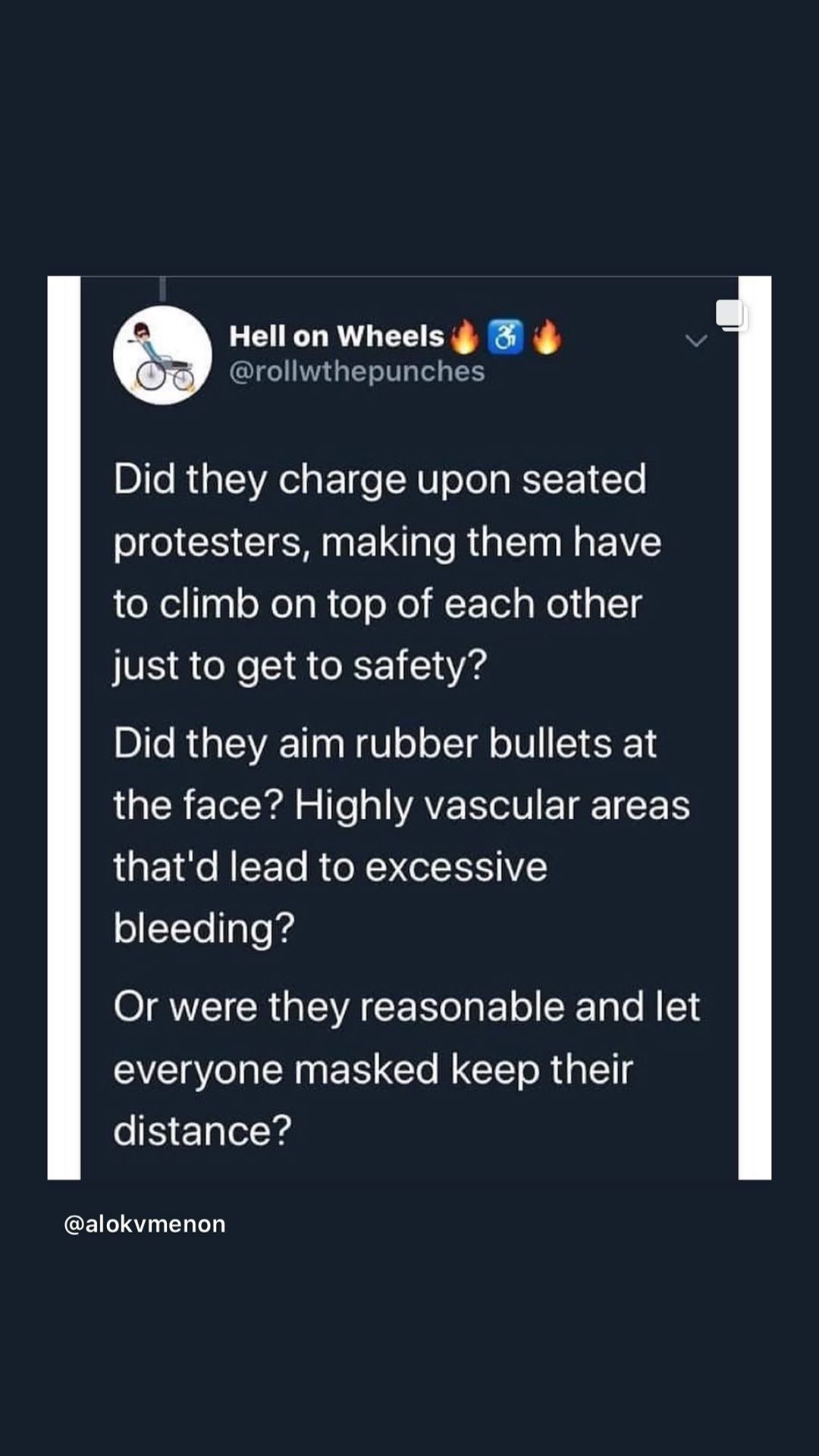Tap the empty dark area below @alokvmenon

tap(409, 1350)
